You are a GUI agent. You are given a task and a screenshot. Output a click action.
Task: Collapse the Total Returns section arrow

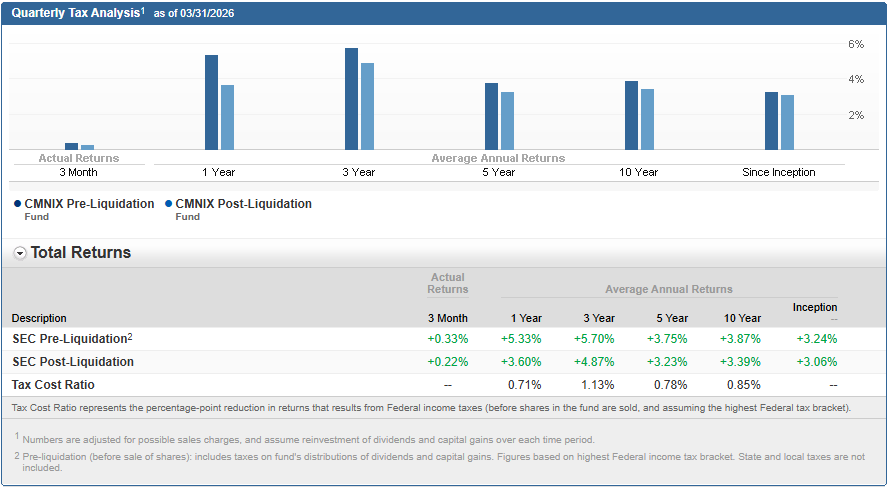click(20, 253)
